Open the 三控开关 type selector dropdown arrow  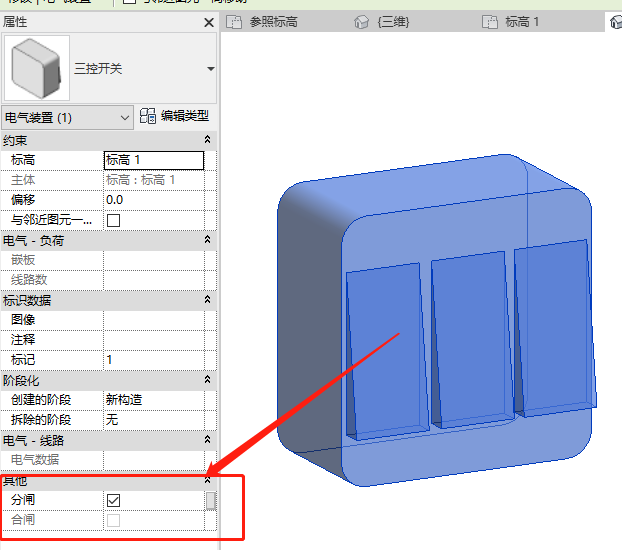tap(211, 69)
